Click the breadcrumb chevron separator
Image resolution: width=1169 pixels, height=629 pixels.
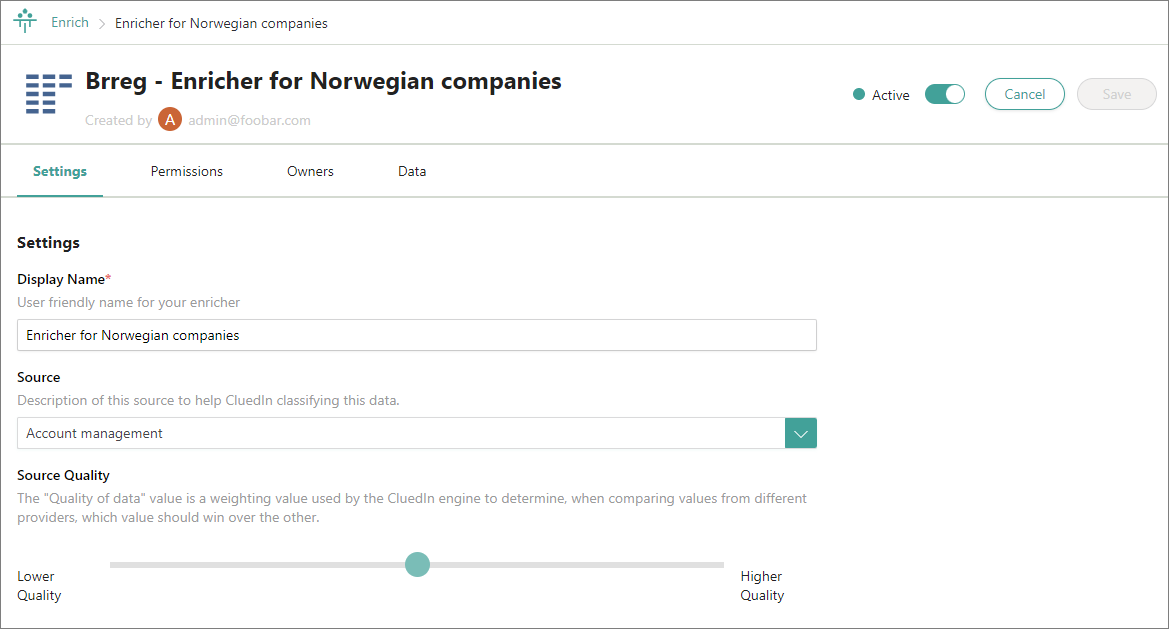[102, 23]
